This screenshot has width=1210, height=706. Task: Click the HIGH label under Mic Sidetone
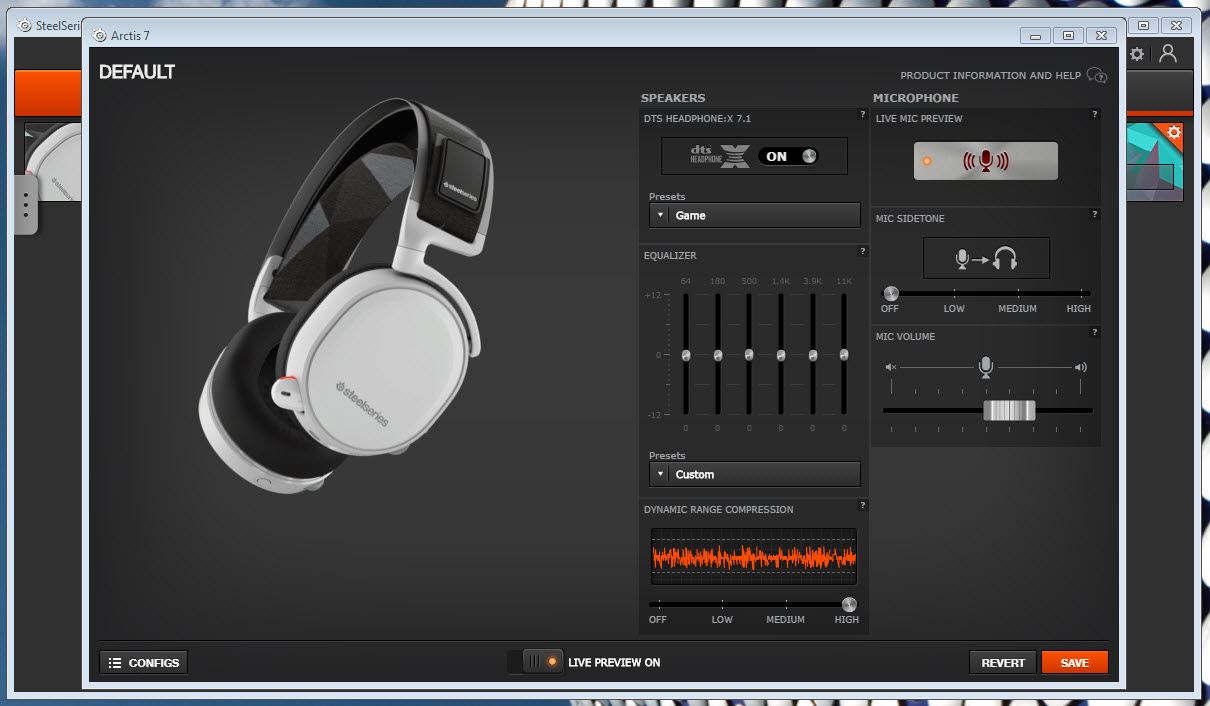1079,309
